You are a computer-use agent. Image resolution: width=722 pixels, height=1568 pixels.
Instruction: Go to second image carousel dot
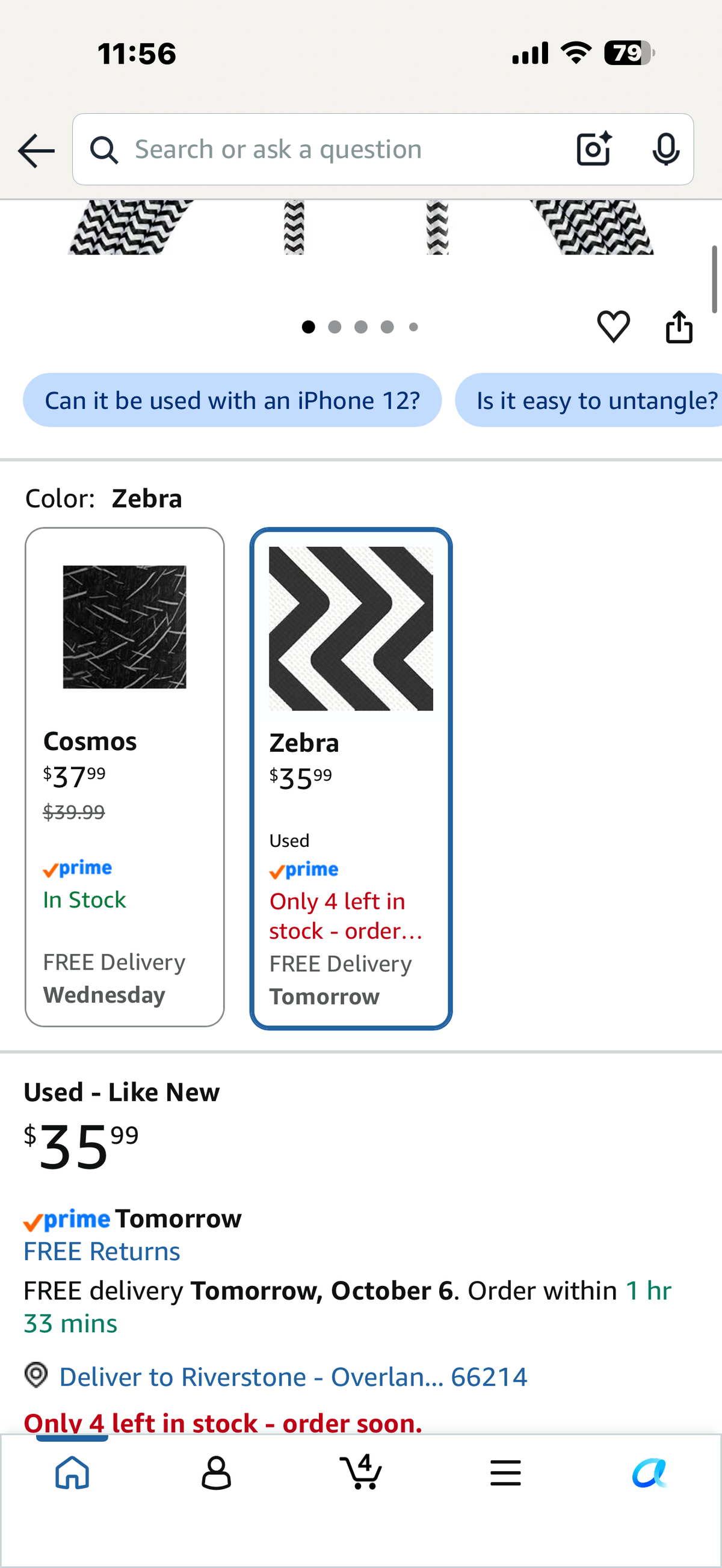click(335, 327)
